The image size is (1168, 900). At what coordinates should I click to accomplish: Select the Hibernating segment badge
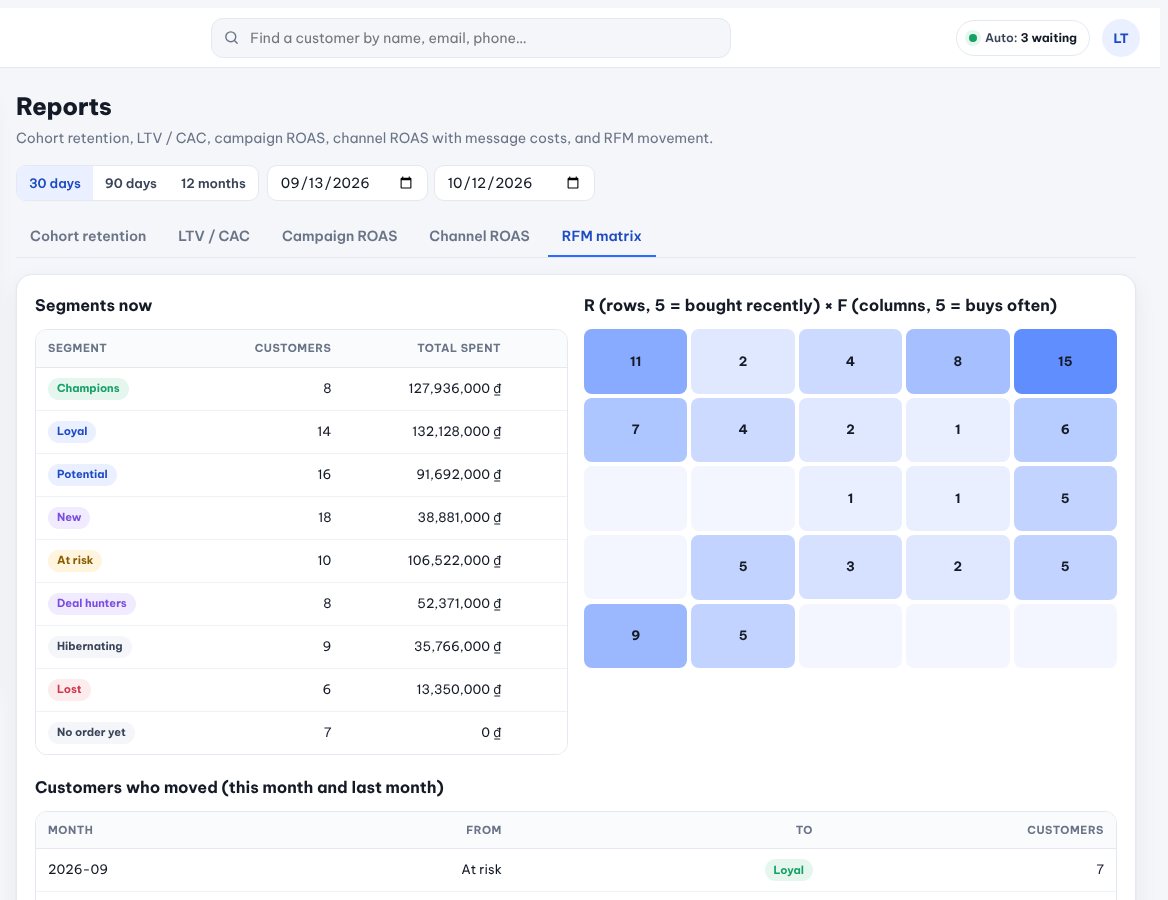[89, 647]
